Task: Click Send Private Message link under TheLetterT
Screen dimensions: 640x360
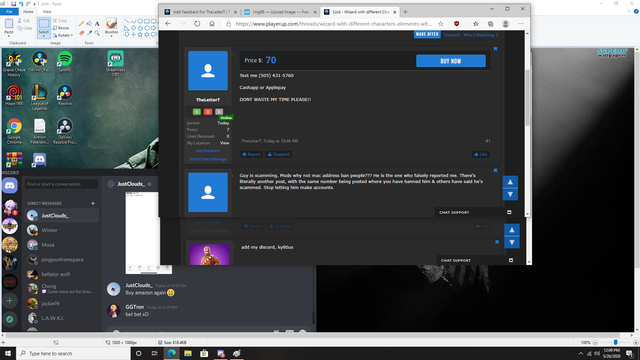Action: tap(208, 159)
